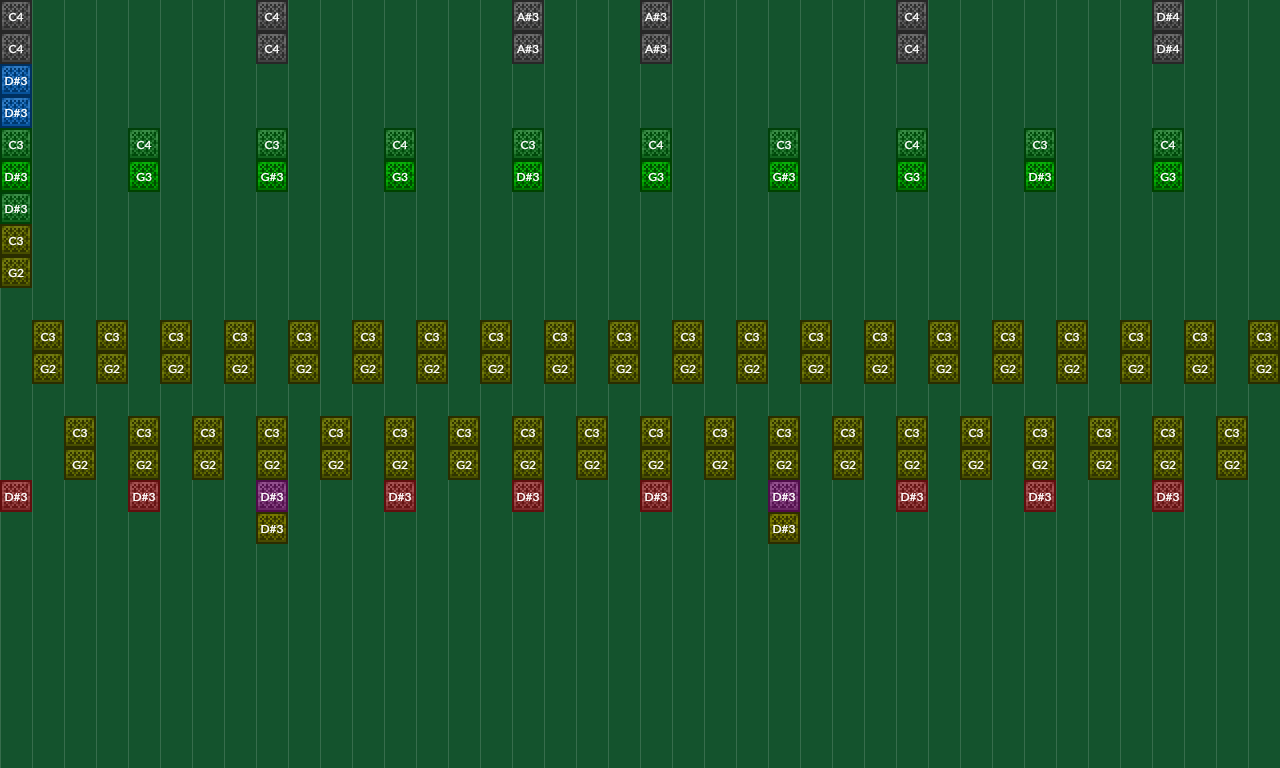Click the left purple D#3 note block
The width and height of the screenshot is (1280, 768).
[272, 497]
